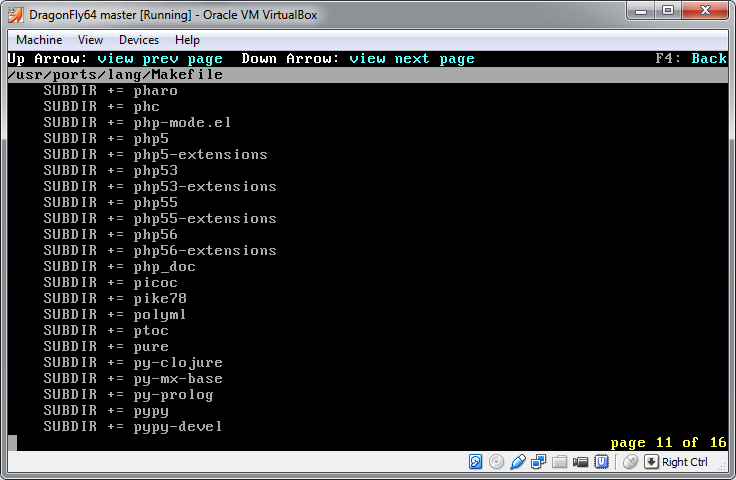
Task: Click the hard disk activity icon
Action: (476, 462)
